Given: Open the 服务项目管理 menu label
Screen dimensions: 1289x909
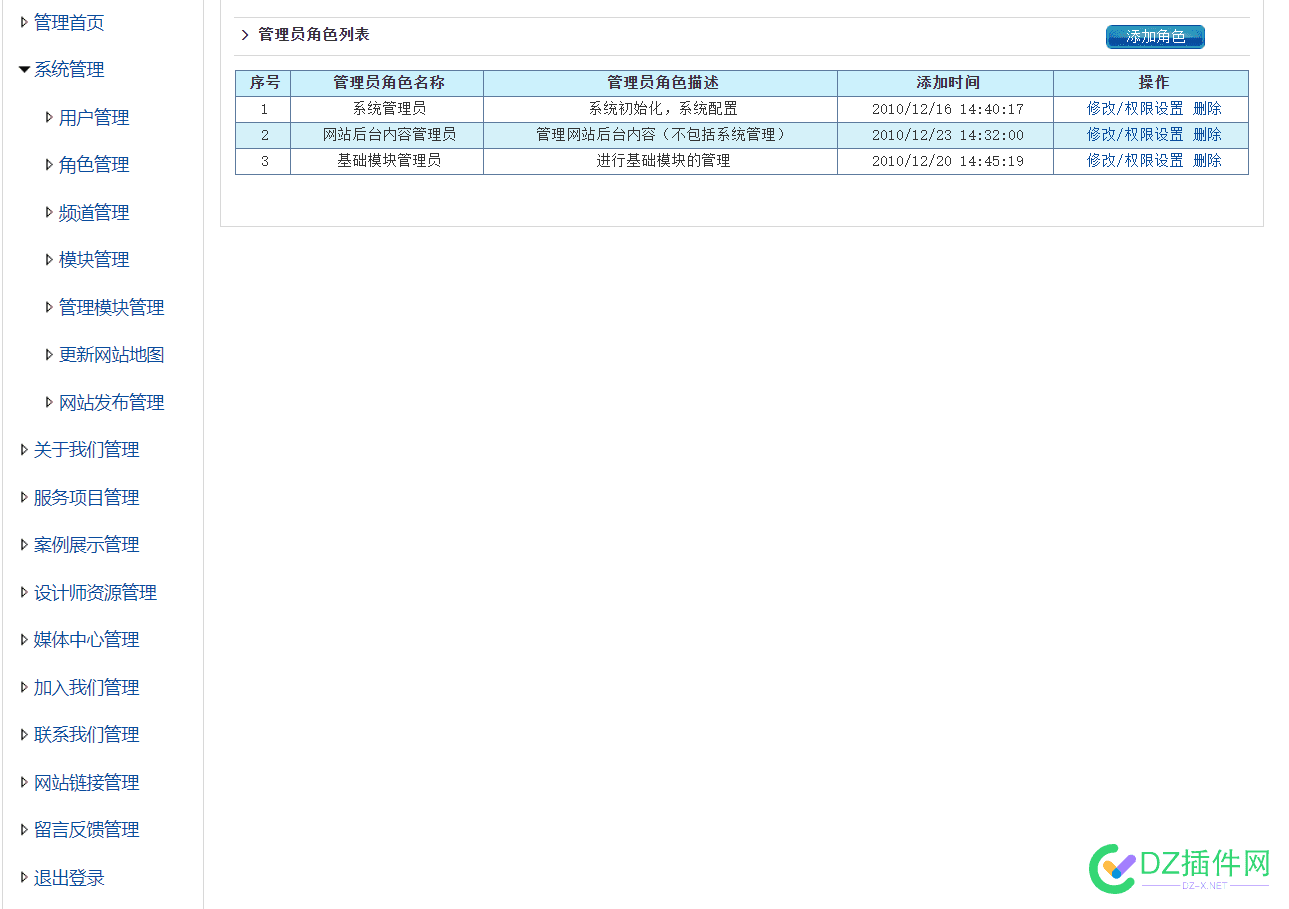Looking at the screenshot, I should click(x=86, y=497).
